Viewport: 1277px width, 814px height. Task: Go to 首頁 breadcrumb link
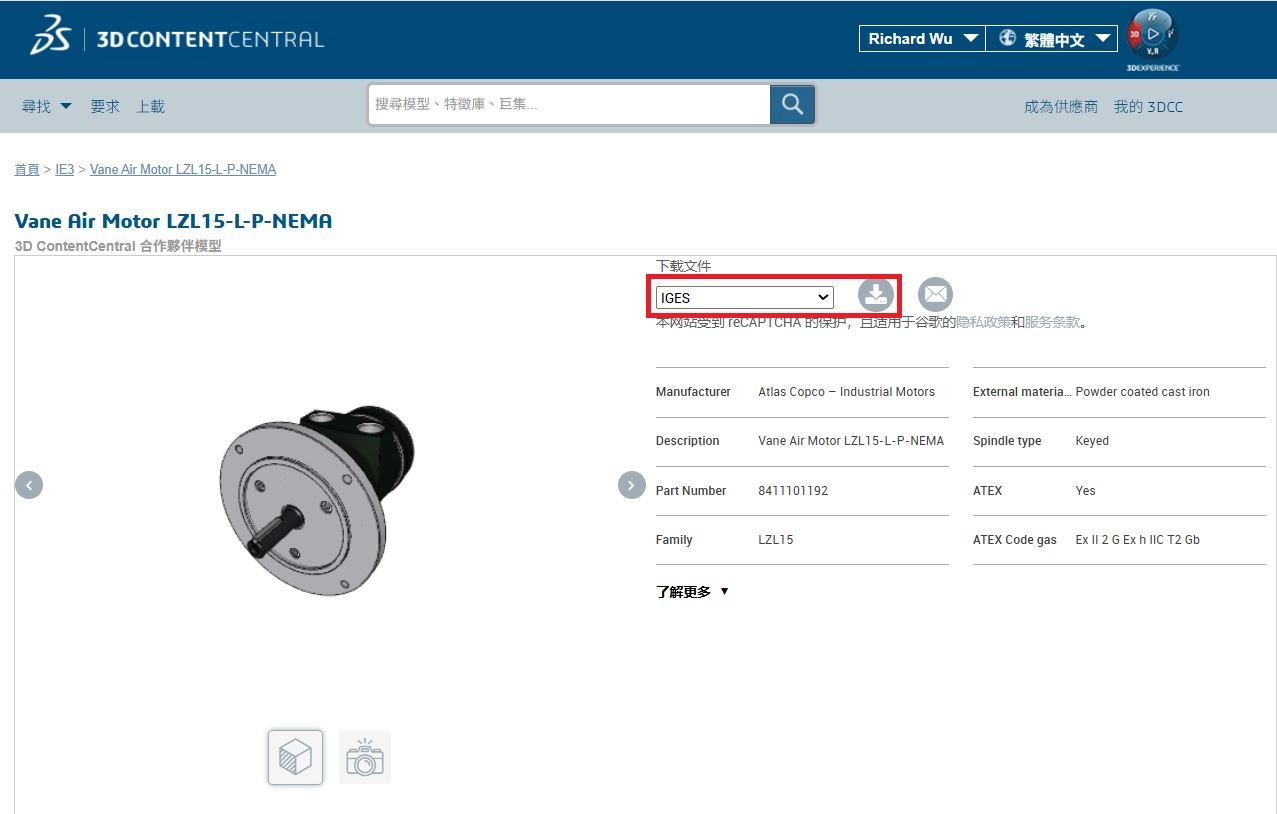[27, 169]
